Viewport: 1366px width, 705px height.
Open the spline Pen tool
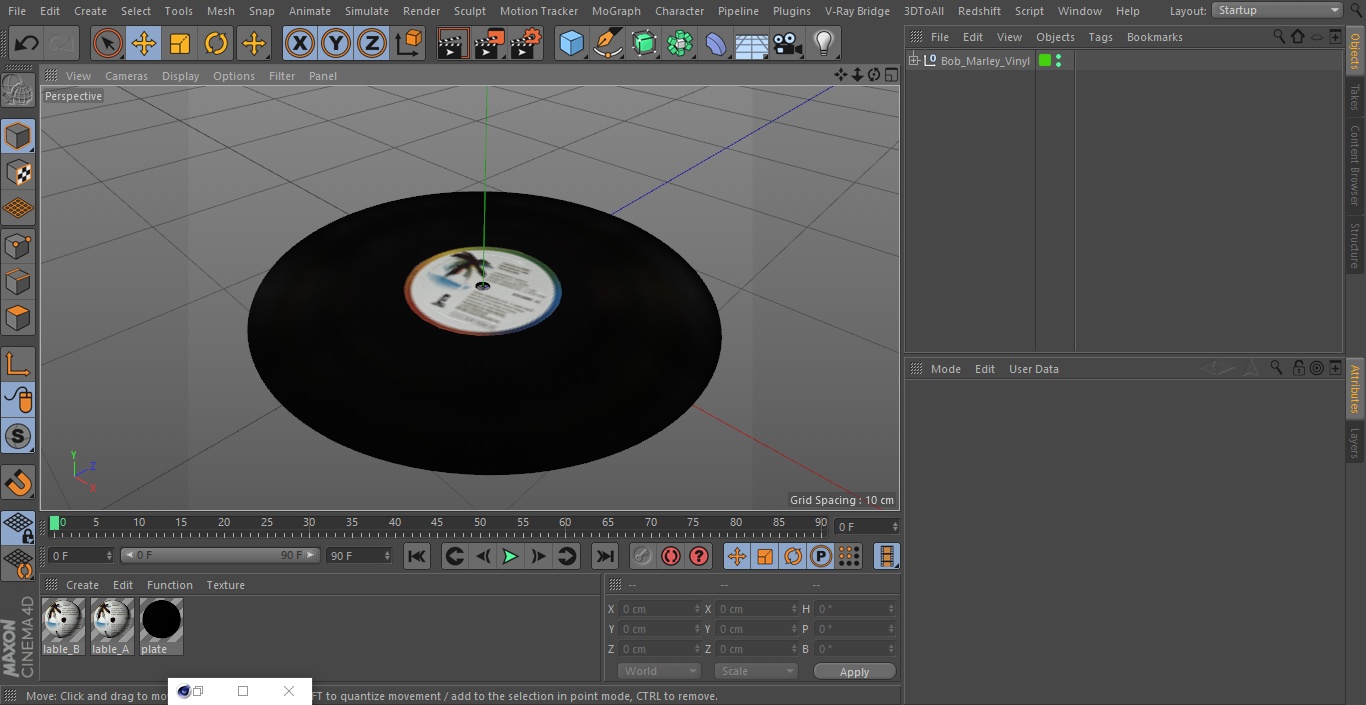coord(608,44)
